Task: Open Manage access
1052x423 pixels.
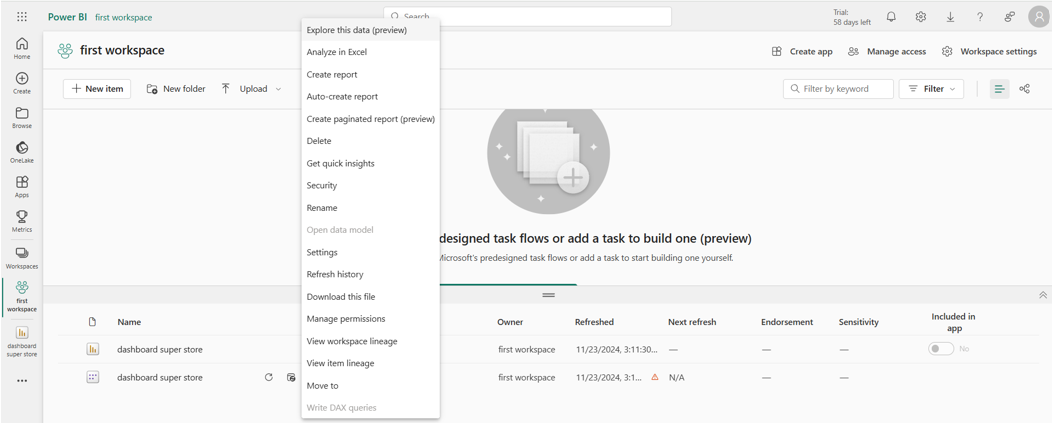Action: [886, 51]
